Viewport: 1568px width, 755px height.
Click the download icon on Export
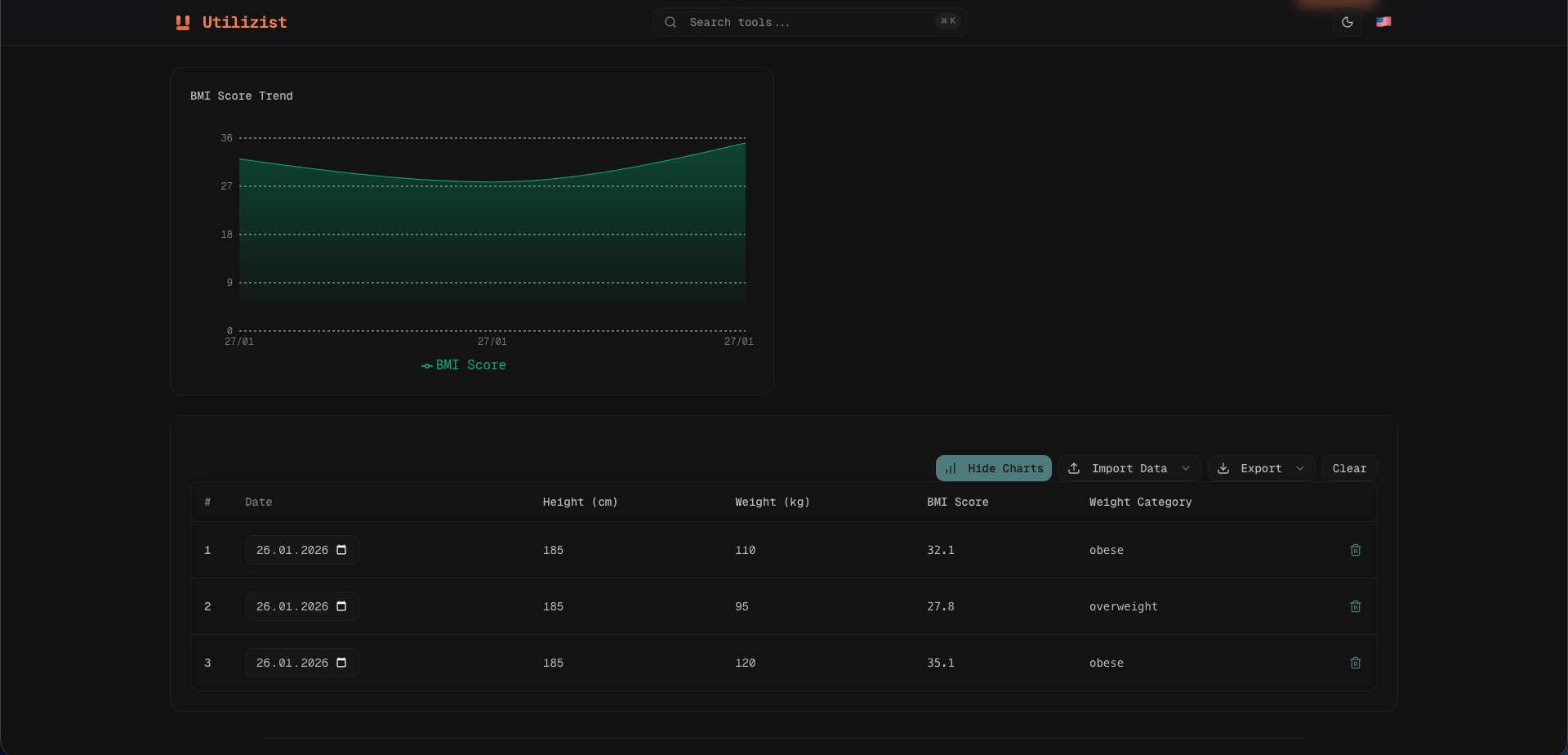coord(1223,468)
